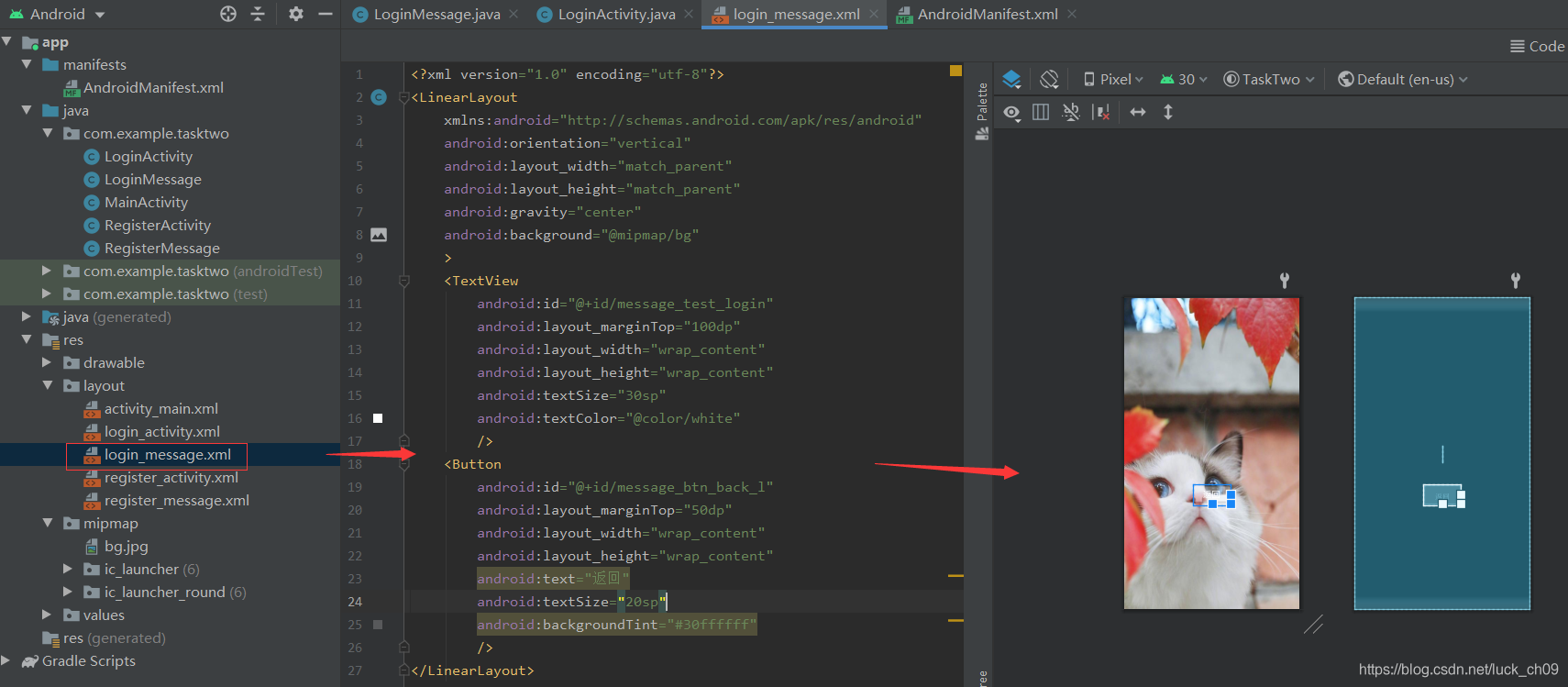Image resolution: width=1568 pixels, height=687 pixels.
Task: Click the columns layout icon in design toolbar
Action: [x=1041, y=112]
